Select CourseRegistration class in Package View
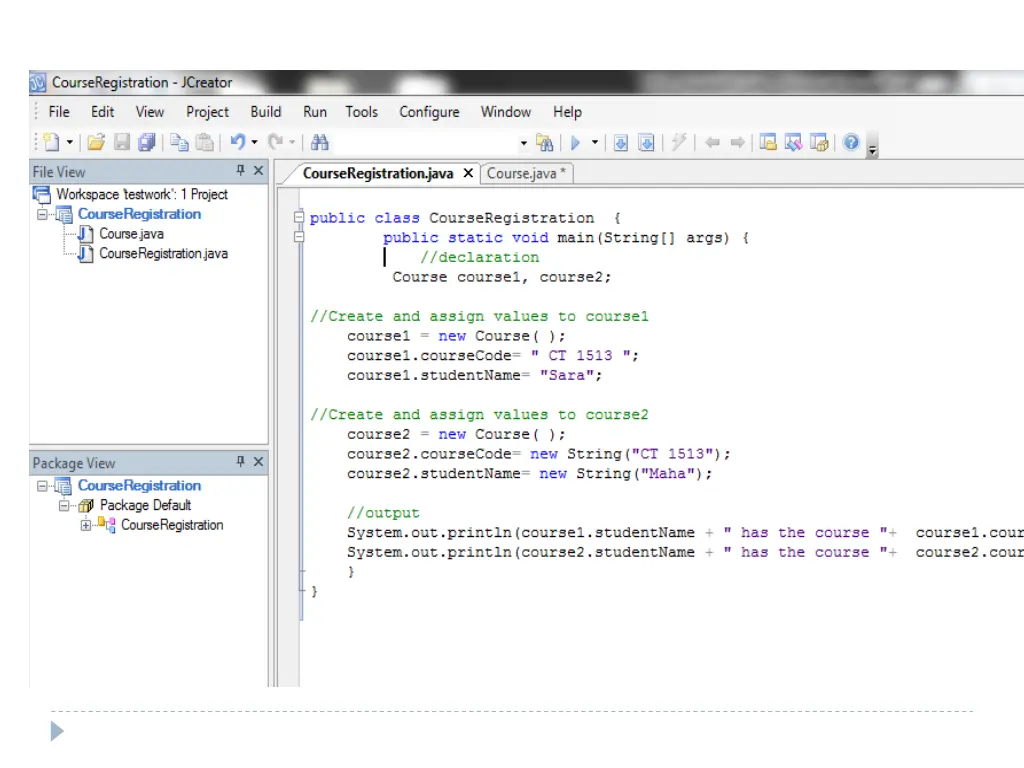1024x768 pixels. (x=172, y=525)
